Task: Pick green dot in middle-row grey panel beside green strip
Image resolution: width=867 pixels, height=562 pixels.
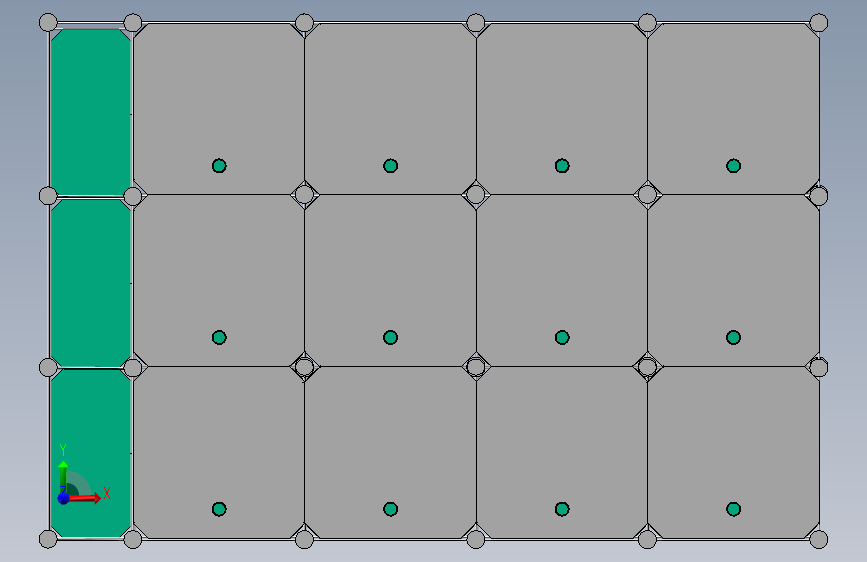Action: click(x=219, y=337)
